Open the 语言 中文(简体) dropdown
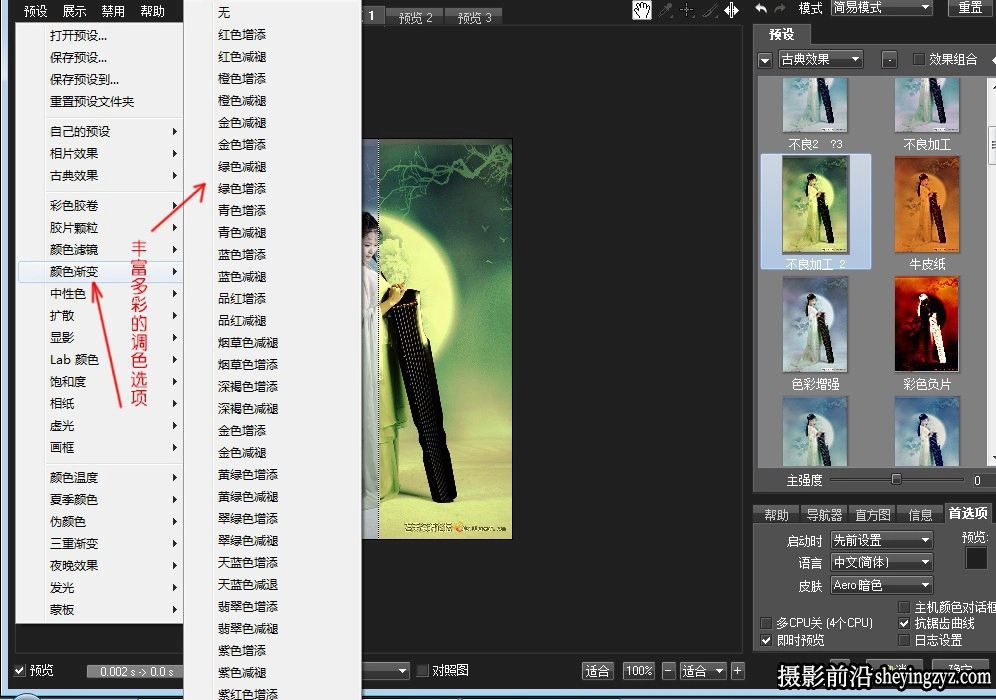996x700 pixels. tap(882, 563)
